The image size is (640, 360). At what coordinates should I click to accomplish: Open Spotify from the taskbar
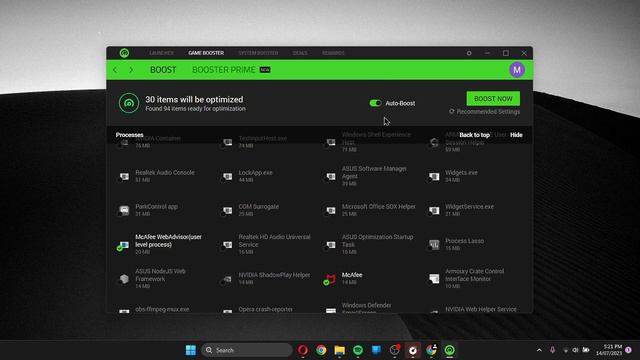(358, 350)
